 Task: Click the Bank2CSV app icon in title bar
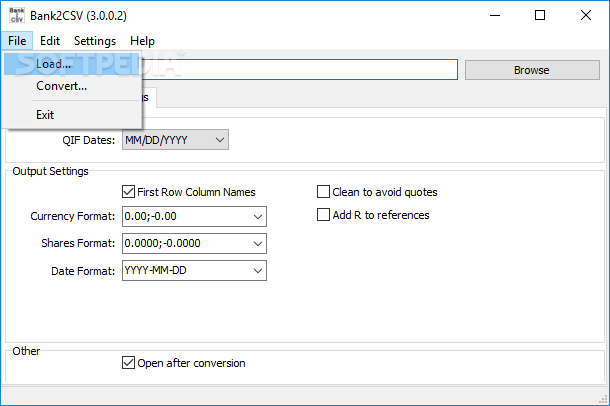click(16, 15)
